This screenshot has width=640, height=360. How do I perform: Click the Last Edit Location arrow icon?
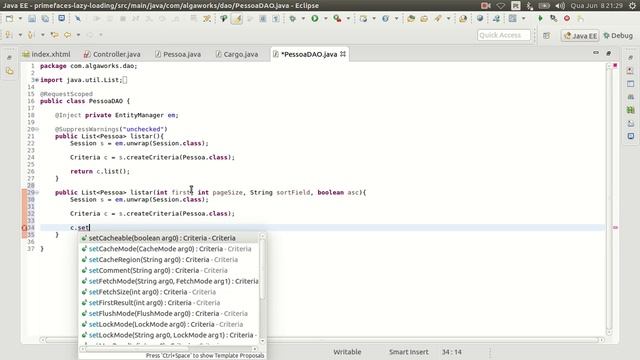pos(54,35)
